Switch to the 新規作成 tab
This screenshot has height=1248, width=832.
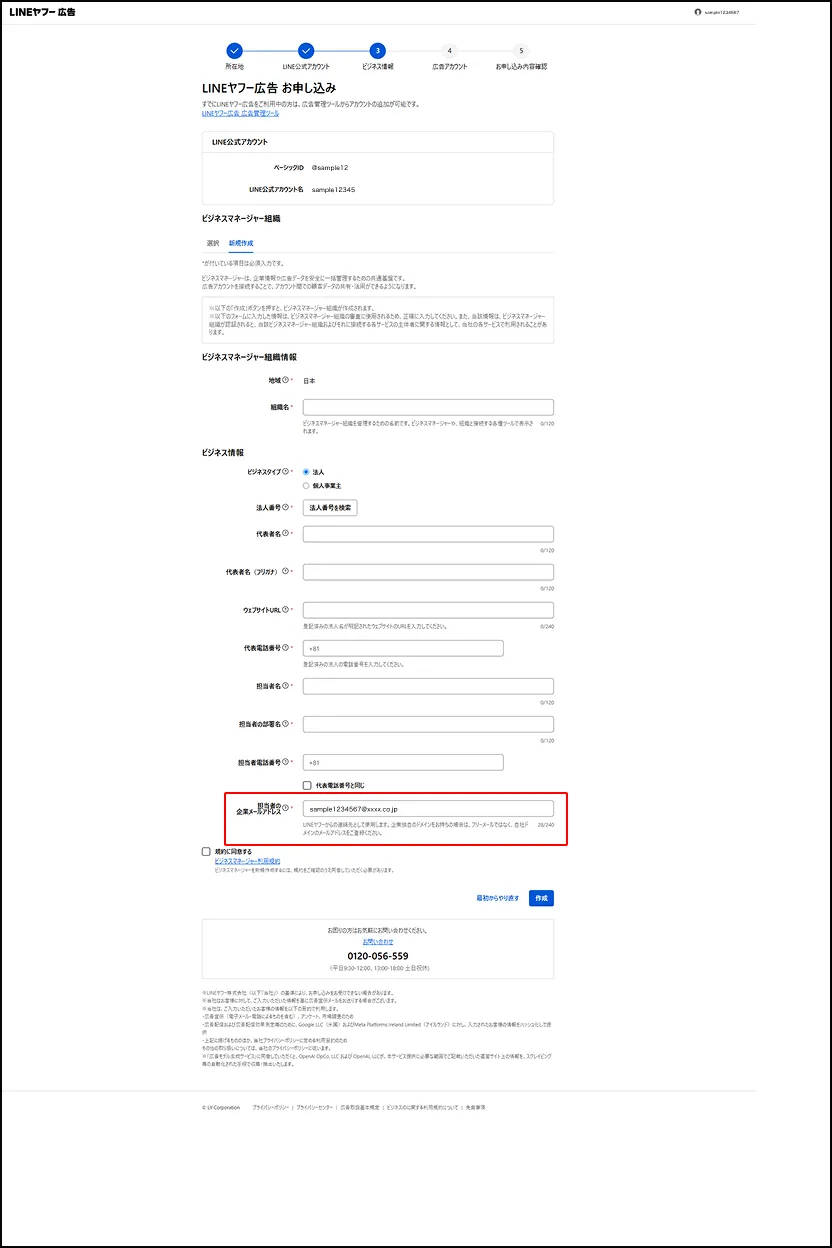click(x=241, y=243)
